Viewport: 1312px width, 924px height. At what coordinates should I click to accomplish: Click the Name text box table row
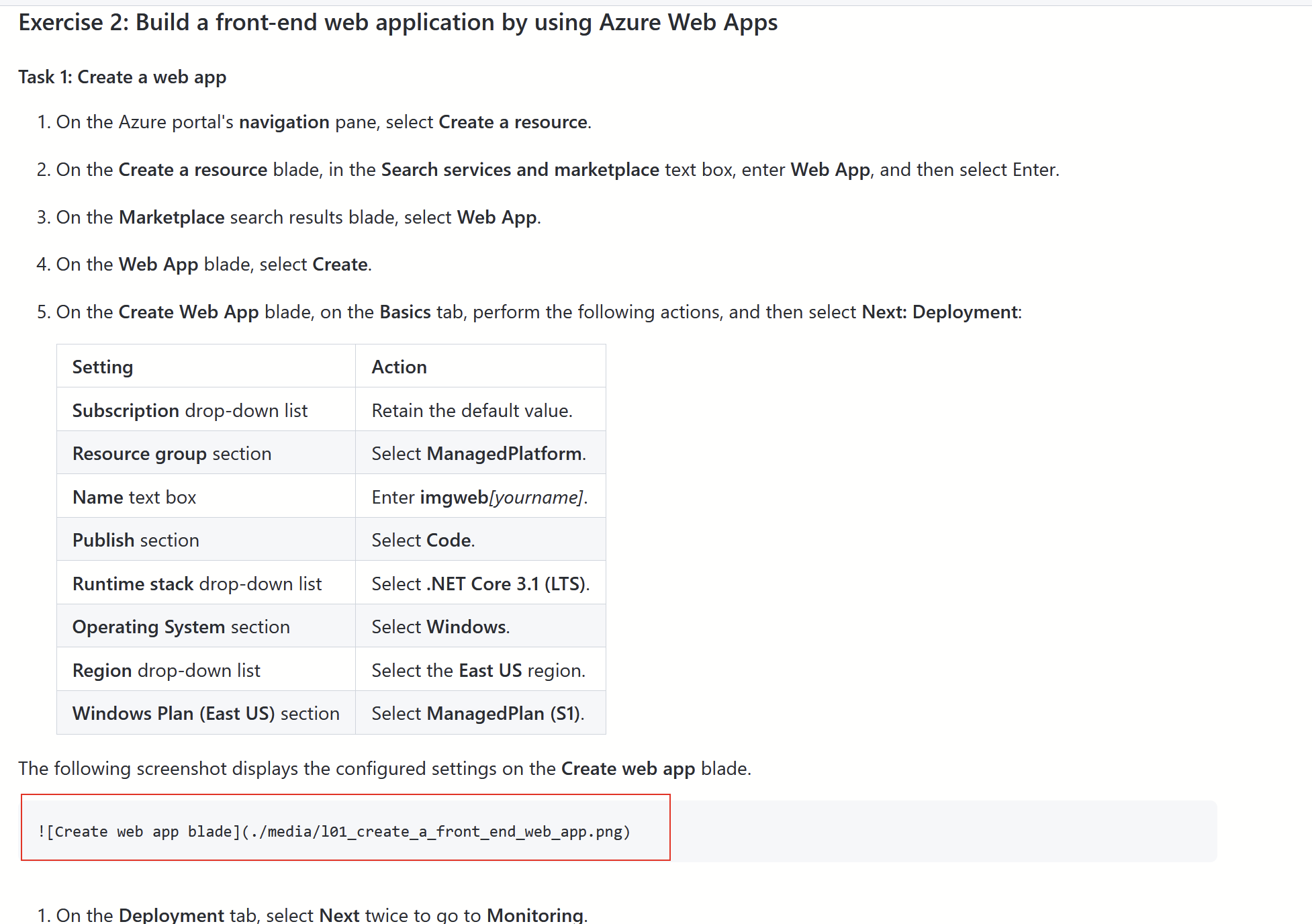pos(134,496)
